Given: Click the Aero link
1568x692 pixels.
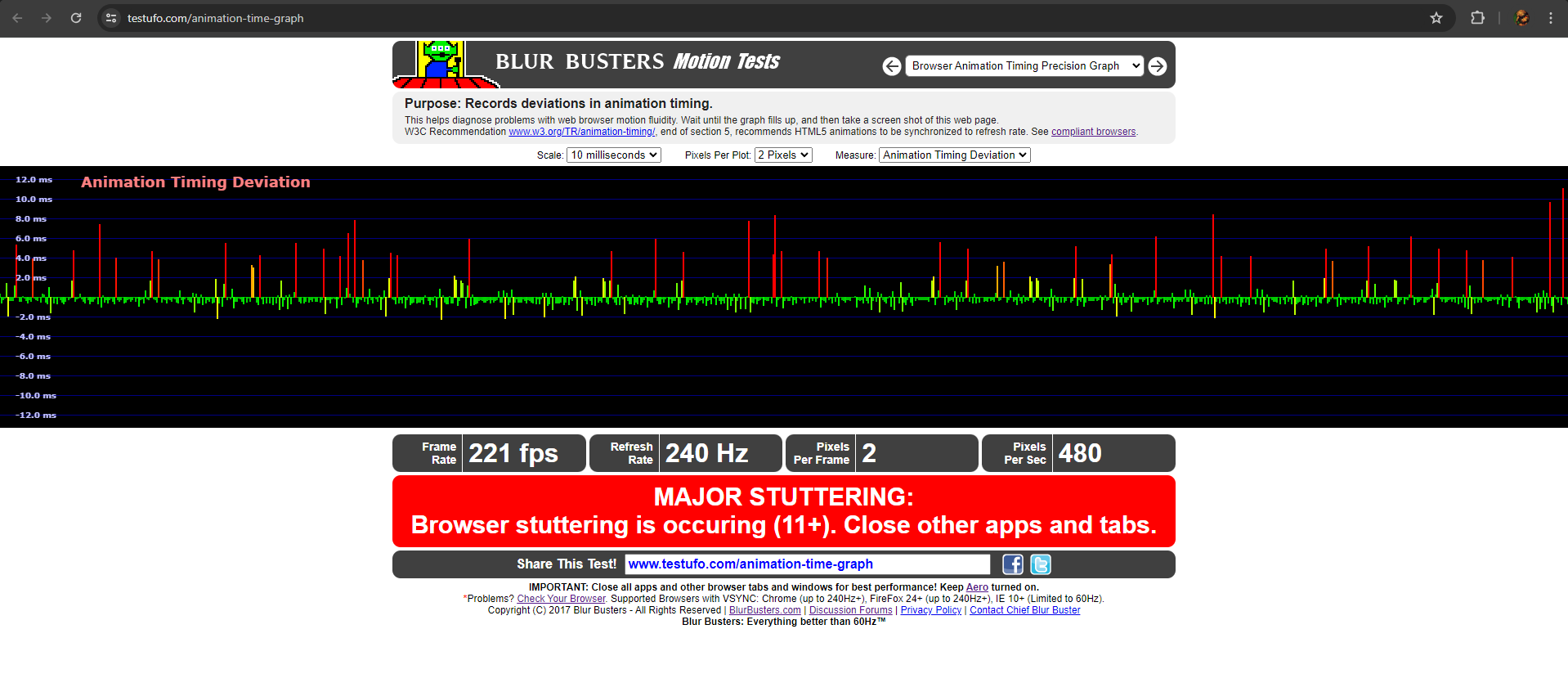Looking at the screenshot, I should [977, 587].
